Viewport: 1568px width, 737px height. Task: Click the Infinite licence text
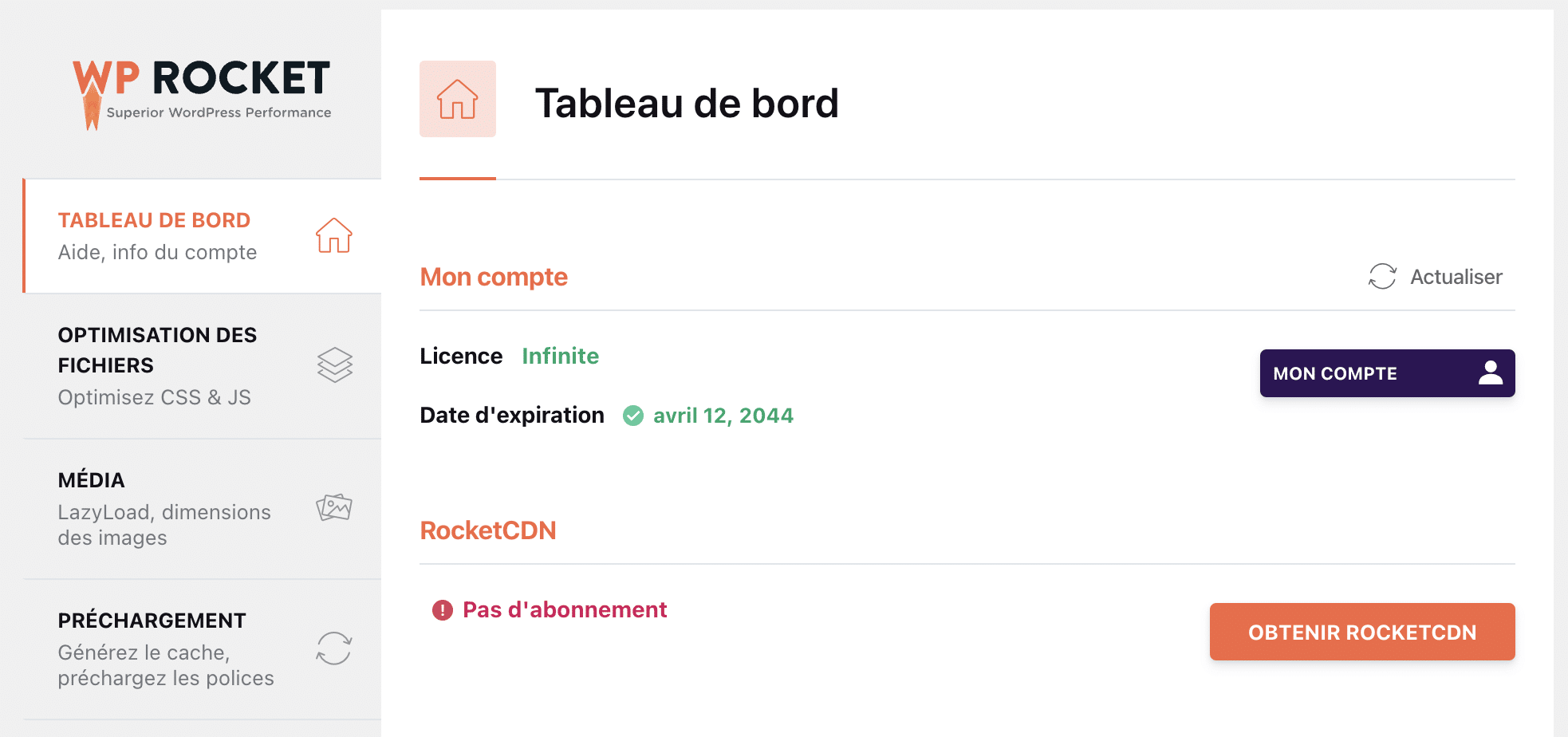pyautogui.click(x=560, y=356)
